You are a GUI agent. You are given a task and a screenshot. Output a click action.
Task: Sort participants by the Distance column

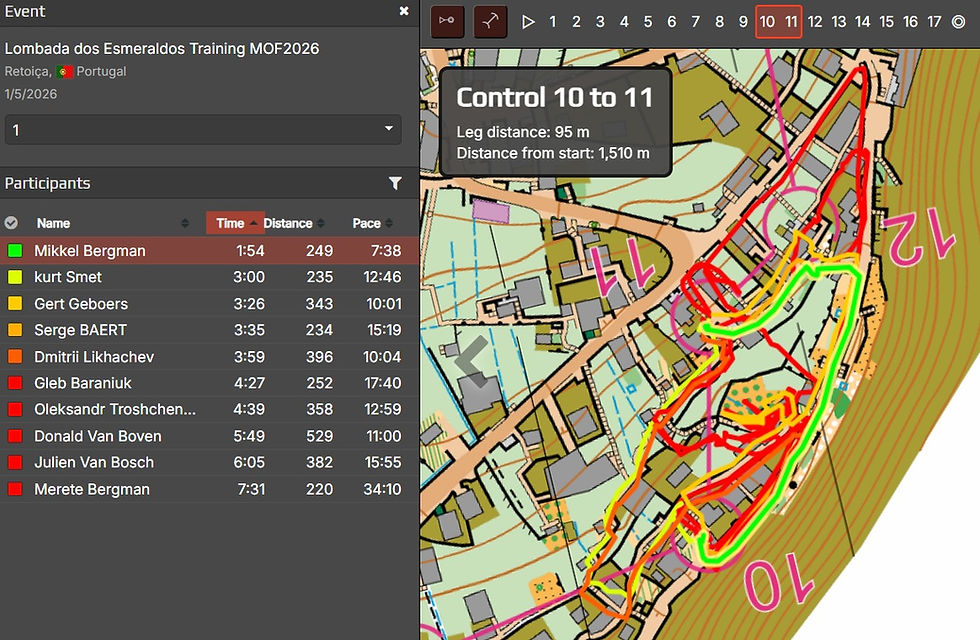pos(288,223)
